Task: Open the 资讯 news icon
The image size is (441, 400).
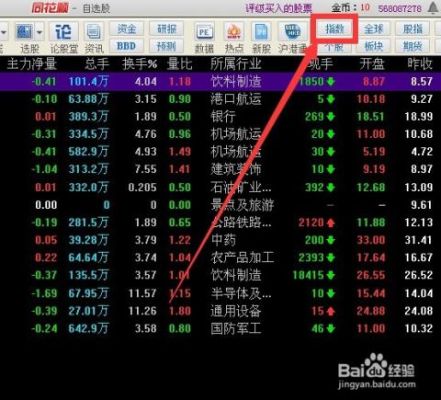Action: pos(94,32)
